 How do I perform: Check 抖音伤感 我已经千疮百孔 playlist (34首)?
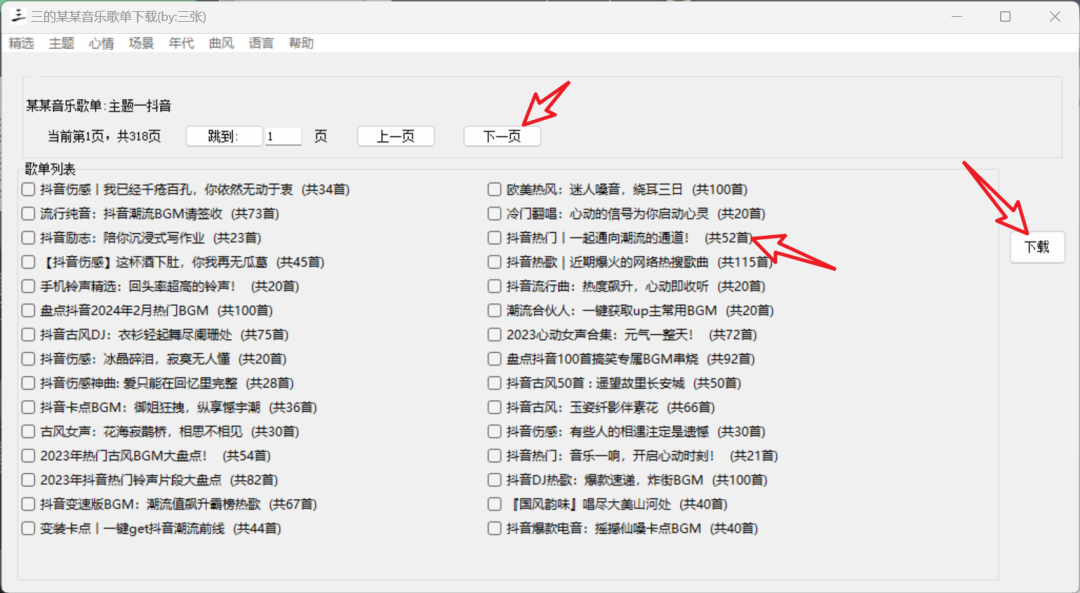click(28, 189)
